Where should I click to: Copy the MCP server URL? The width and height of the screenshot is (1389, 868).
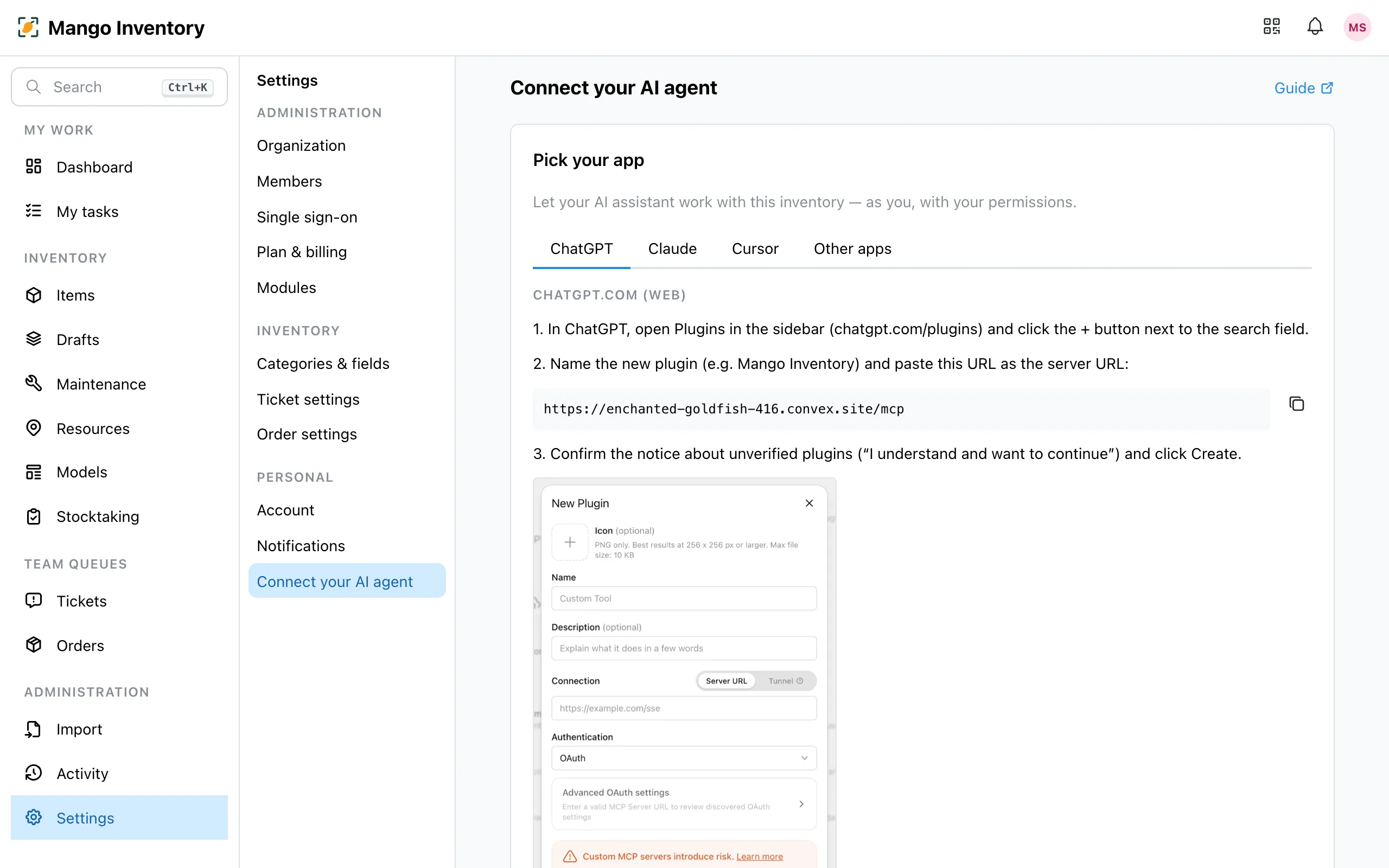1297,404
